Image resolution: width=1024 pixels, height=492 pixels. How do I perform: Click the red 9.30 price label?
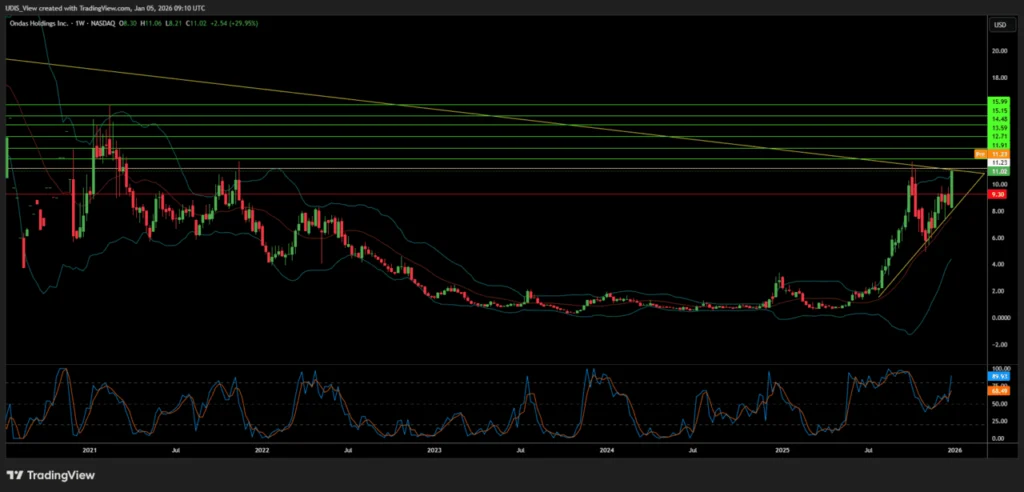[x=998, y=194]
